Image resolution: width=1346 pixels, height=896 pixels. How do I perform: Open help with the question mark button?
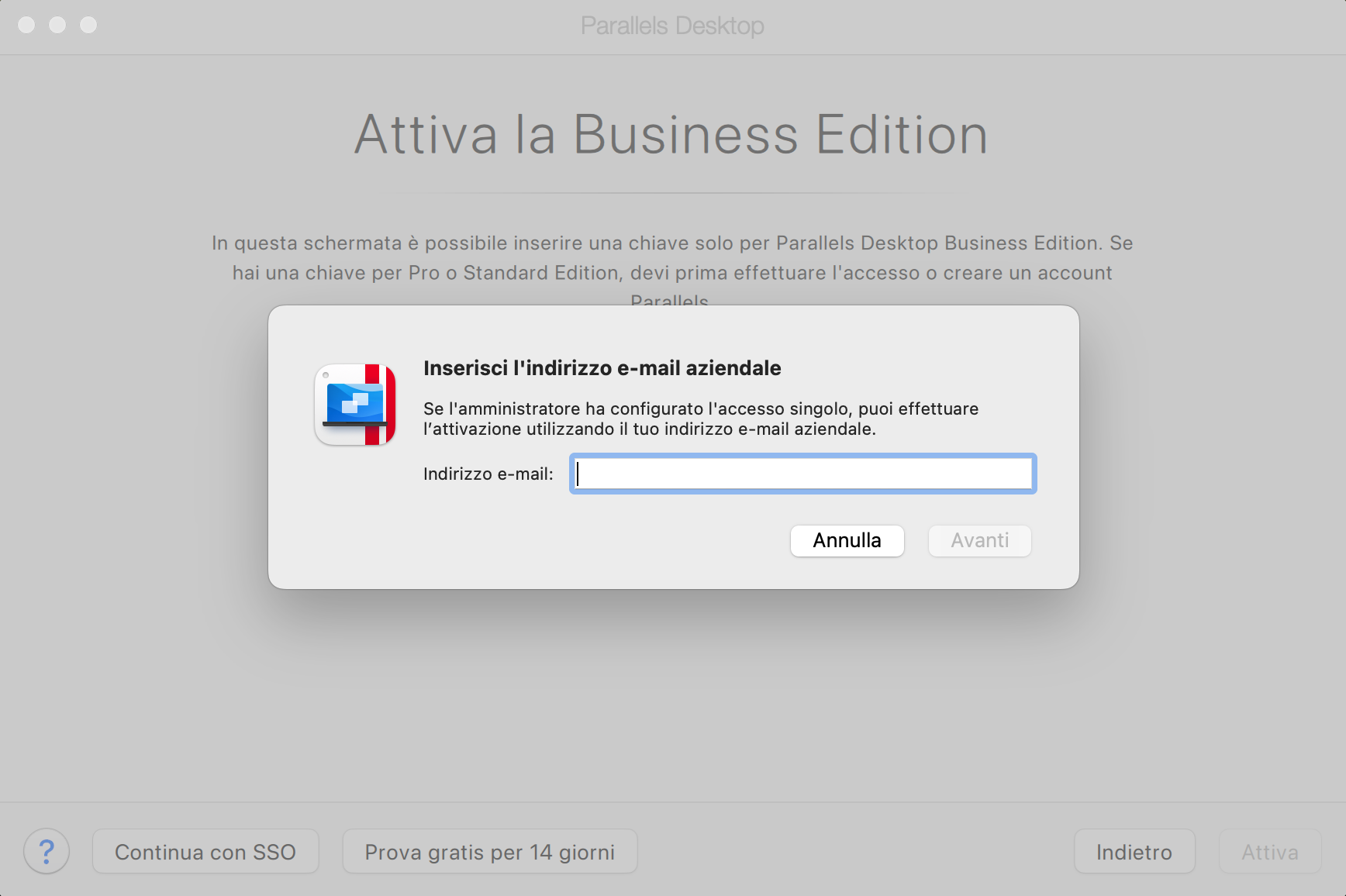click(47, 851)
